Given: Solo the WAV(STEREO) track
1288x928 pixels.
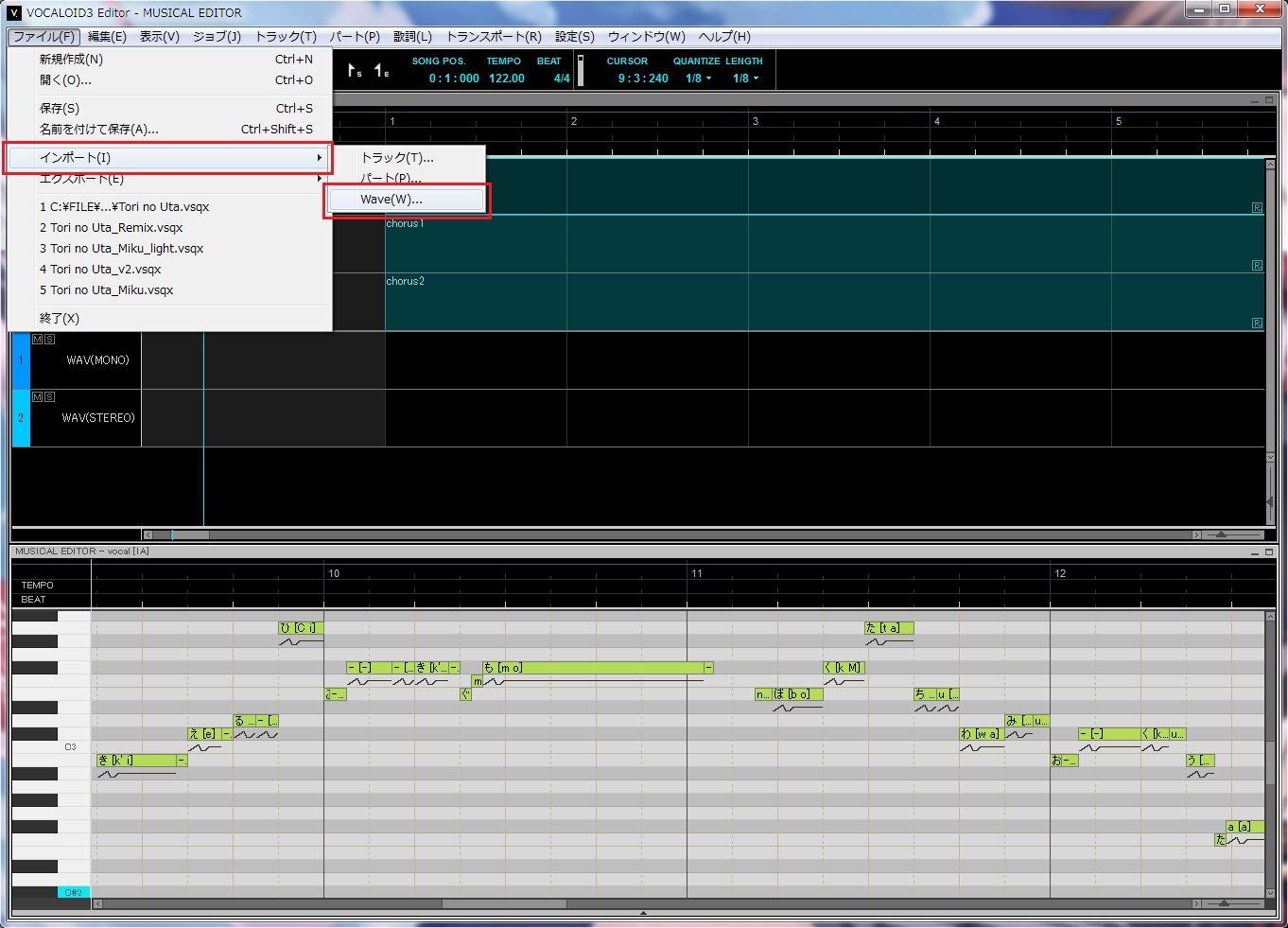Looking at the screenshot, I should tap(49, 396).
